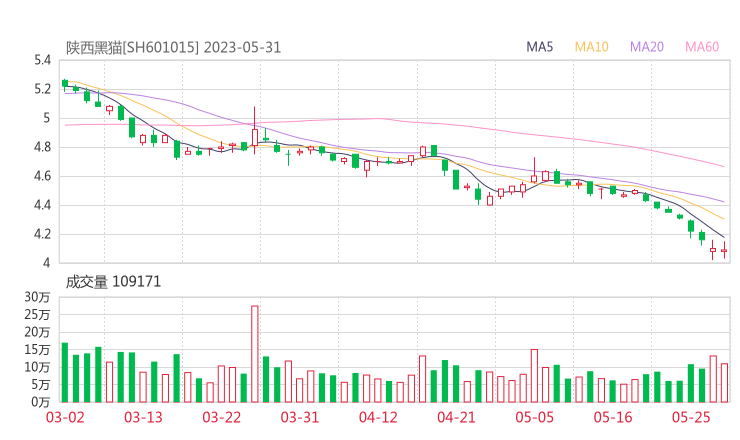Click the 03-31 date axis label
Image resolution: width=740 pixels, height=440 pixels.
click(300, 417)
